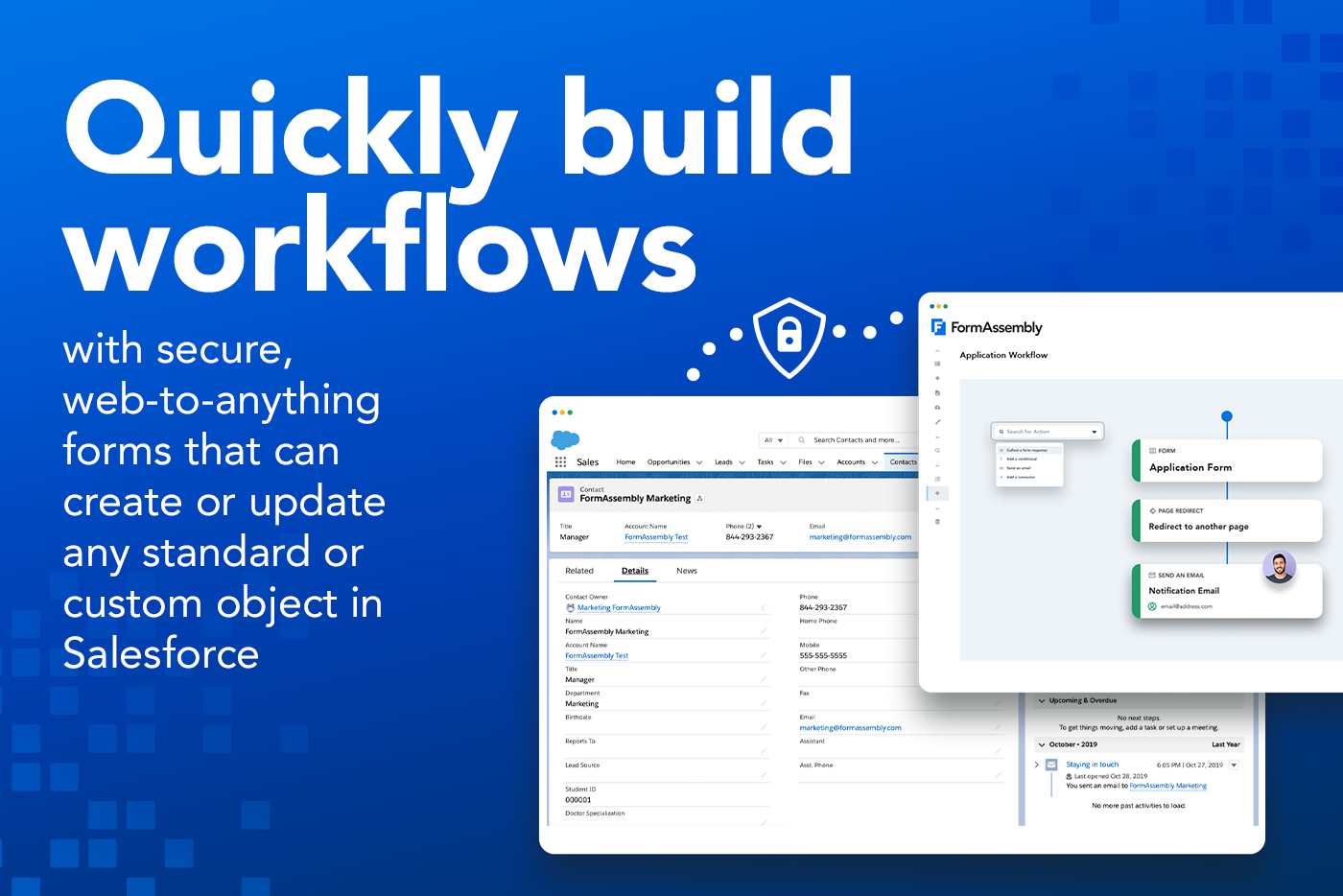
Task: Open FormAssembly Test link in header row
Action: point(656,537)
